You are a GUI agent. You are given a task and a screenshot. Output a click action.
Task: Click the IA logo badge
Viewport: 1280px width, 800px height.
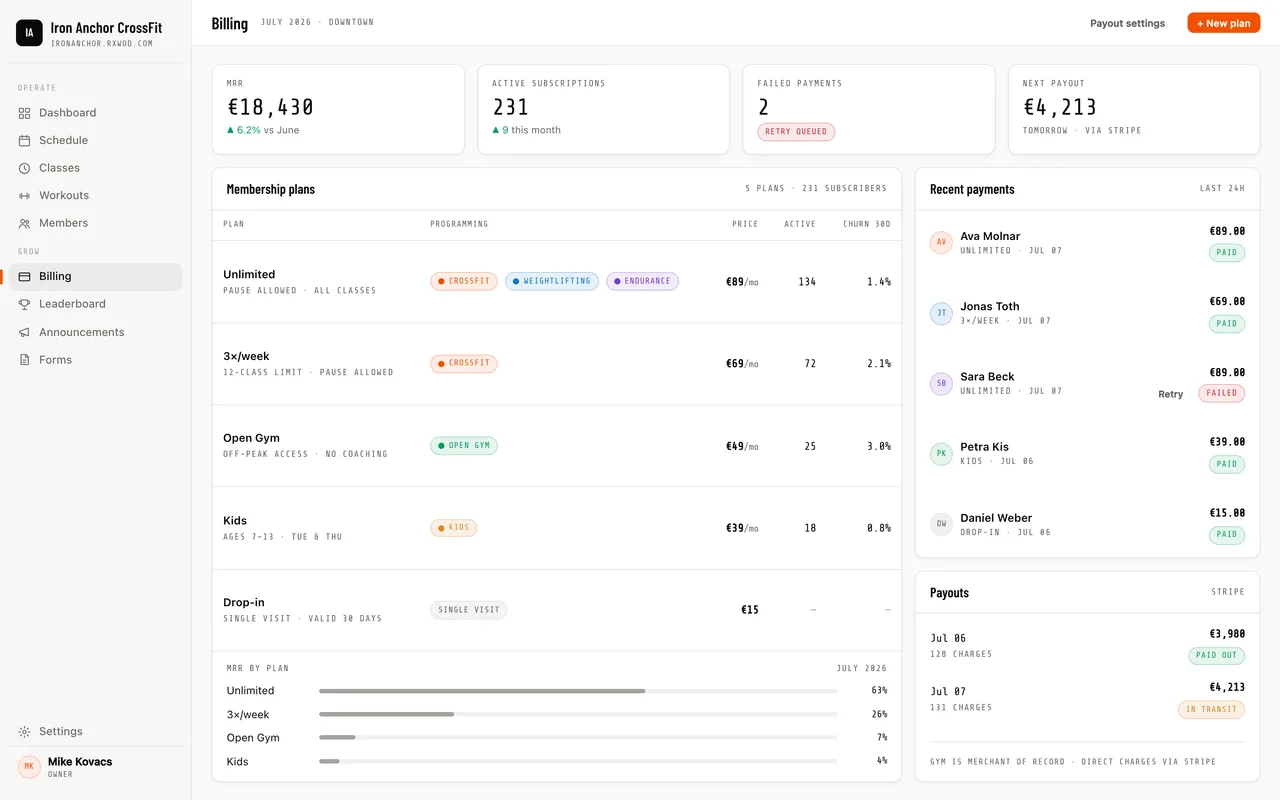coord(29,33)
